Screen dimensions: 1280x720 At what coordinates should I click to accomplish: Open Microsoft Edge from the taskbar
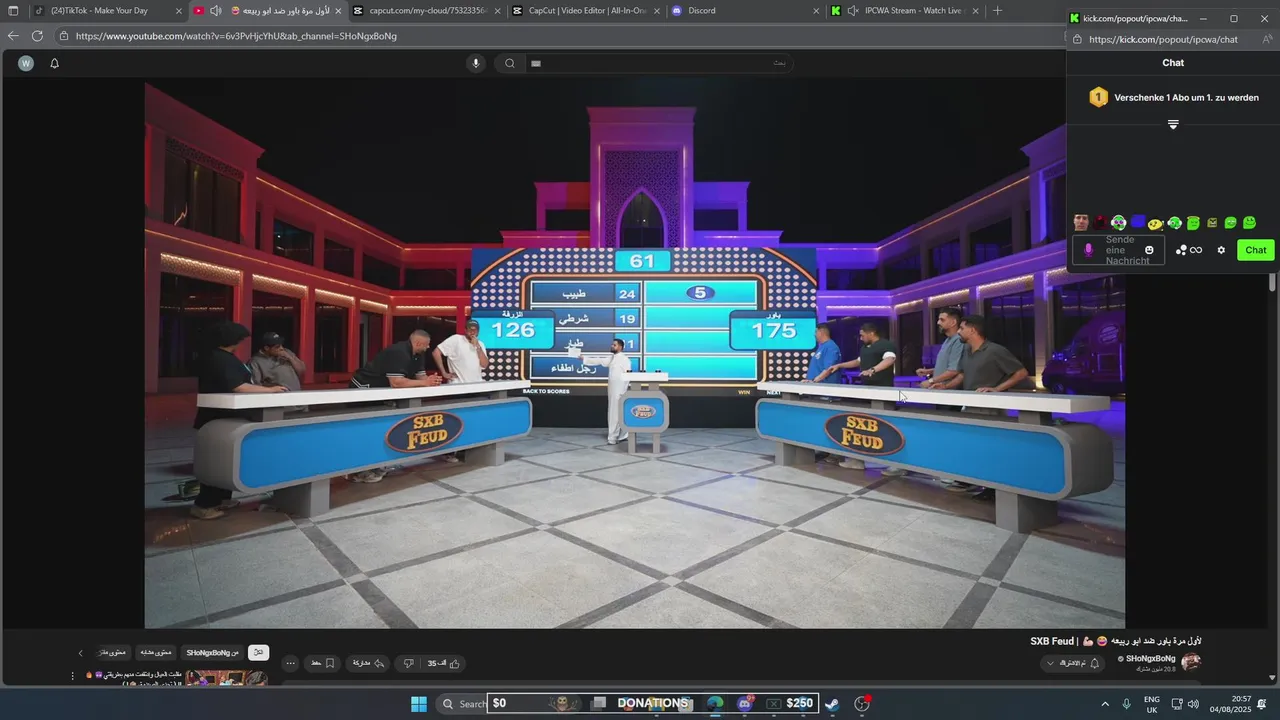click(x=715, y=703)
